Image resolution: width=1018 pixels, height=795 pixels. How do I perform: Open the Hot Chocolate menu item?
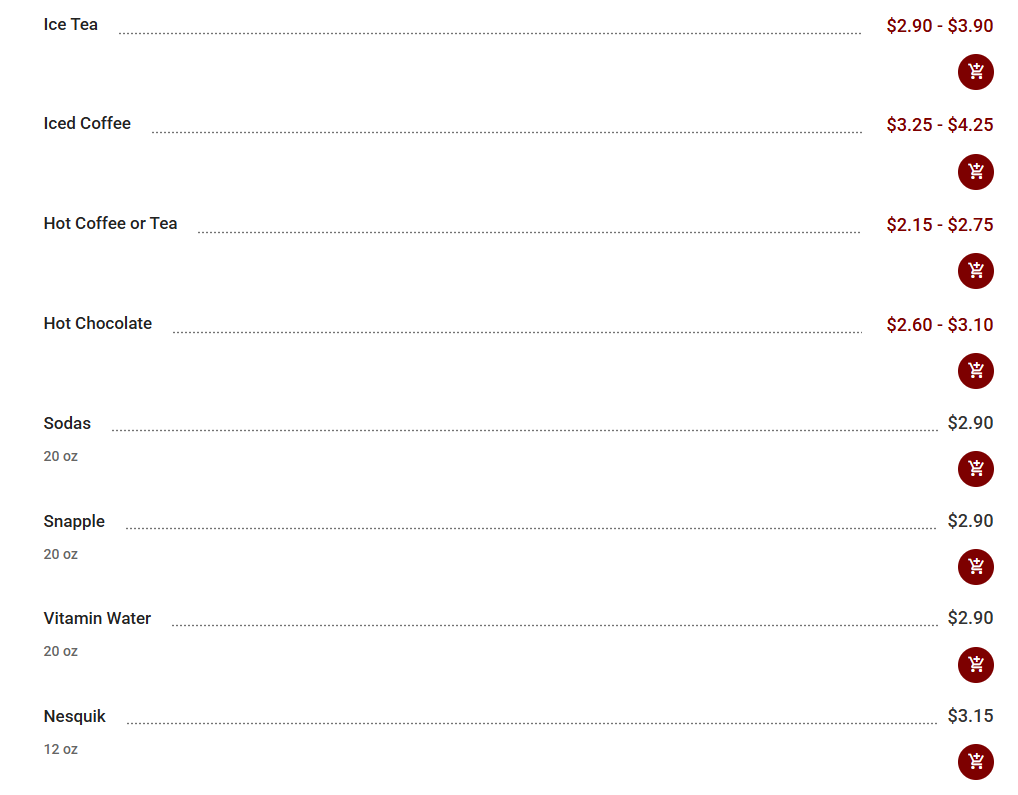point(98,324)
